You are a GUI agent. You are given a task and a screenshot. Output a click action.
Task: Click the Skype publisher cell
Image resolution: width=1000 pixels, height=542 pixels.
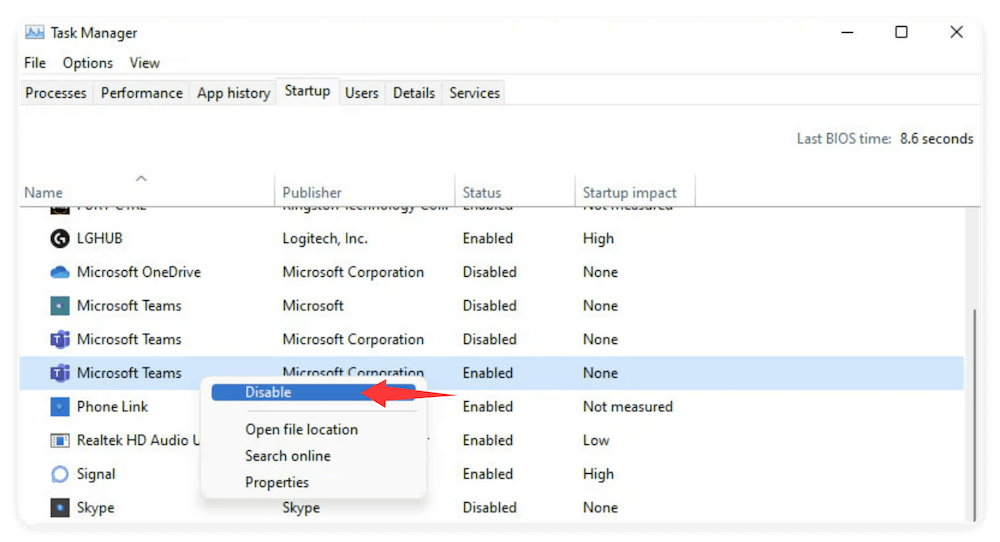click(x=301, y=508)
